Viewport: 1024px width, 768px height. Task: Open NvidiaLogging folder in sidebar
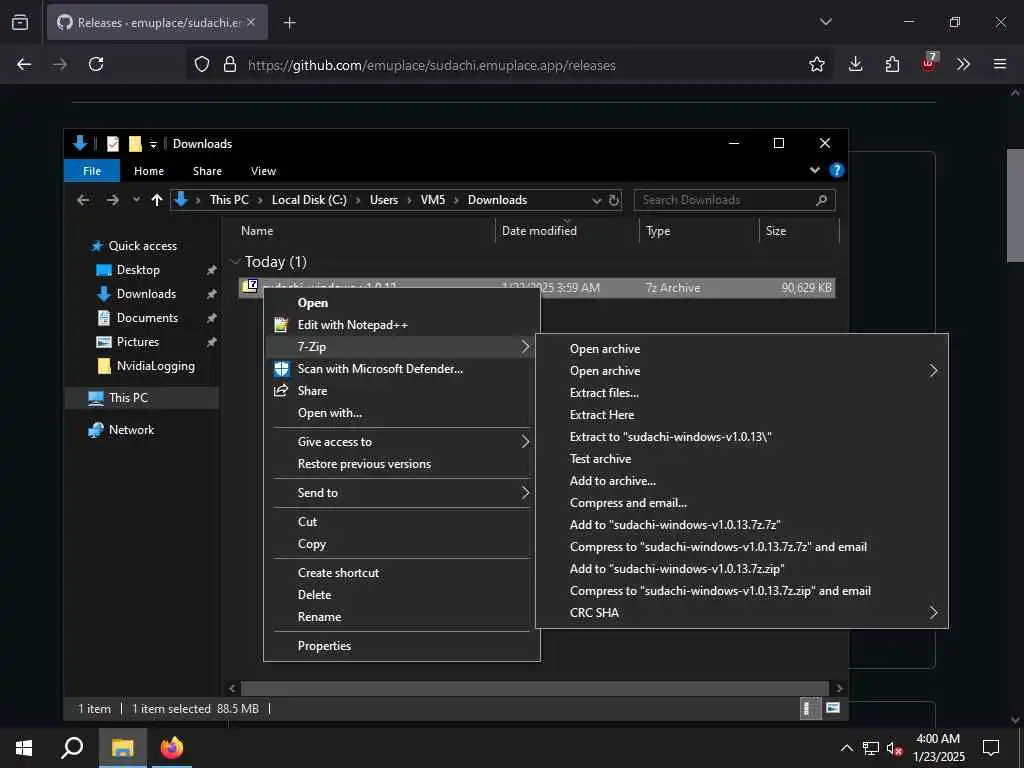[x=155, y=366]
